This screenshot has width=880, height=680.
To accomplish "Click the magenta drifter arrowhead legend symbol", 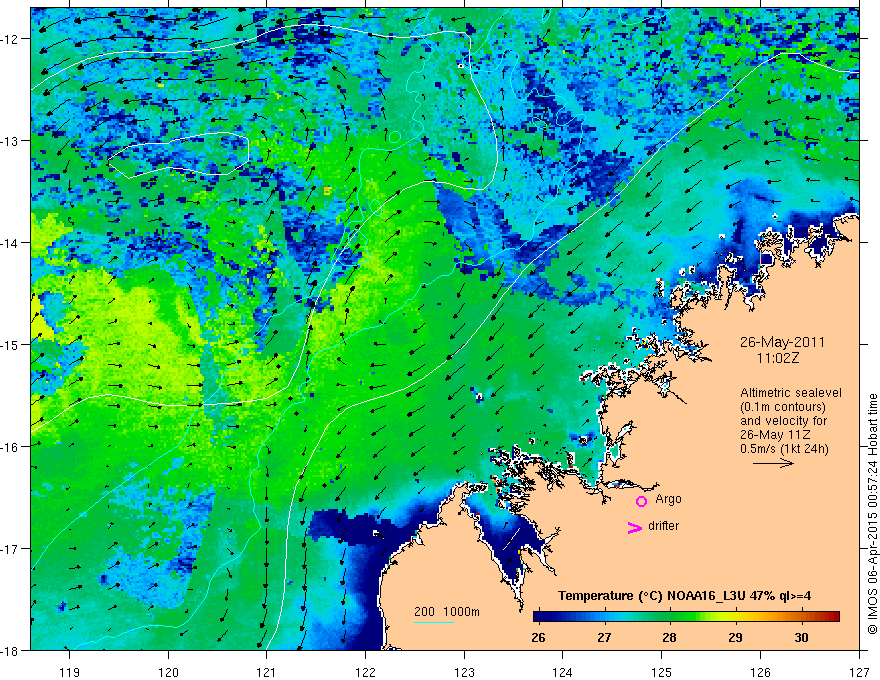I will click(635, 527).
